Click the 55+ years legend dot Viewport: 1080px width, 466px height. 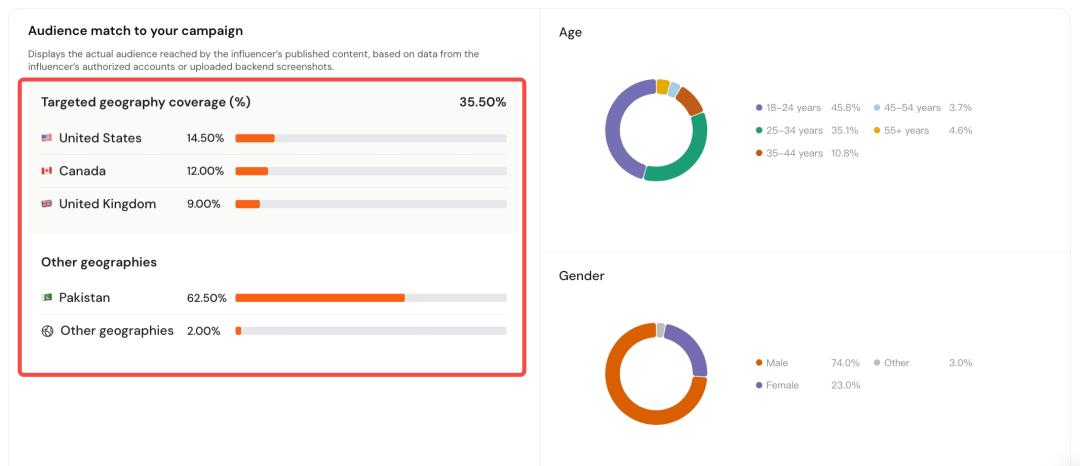click(x=878, y=131)
